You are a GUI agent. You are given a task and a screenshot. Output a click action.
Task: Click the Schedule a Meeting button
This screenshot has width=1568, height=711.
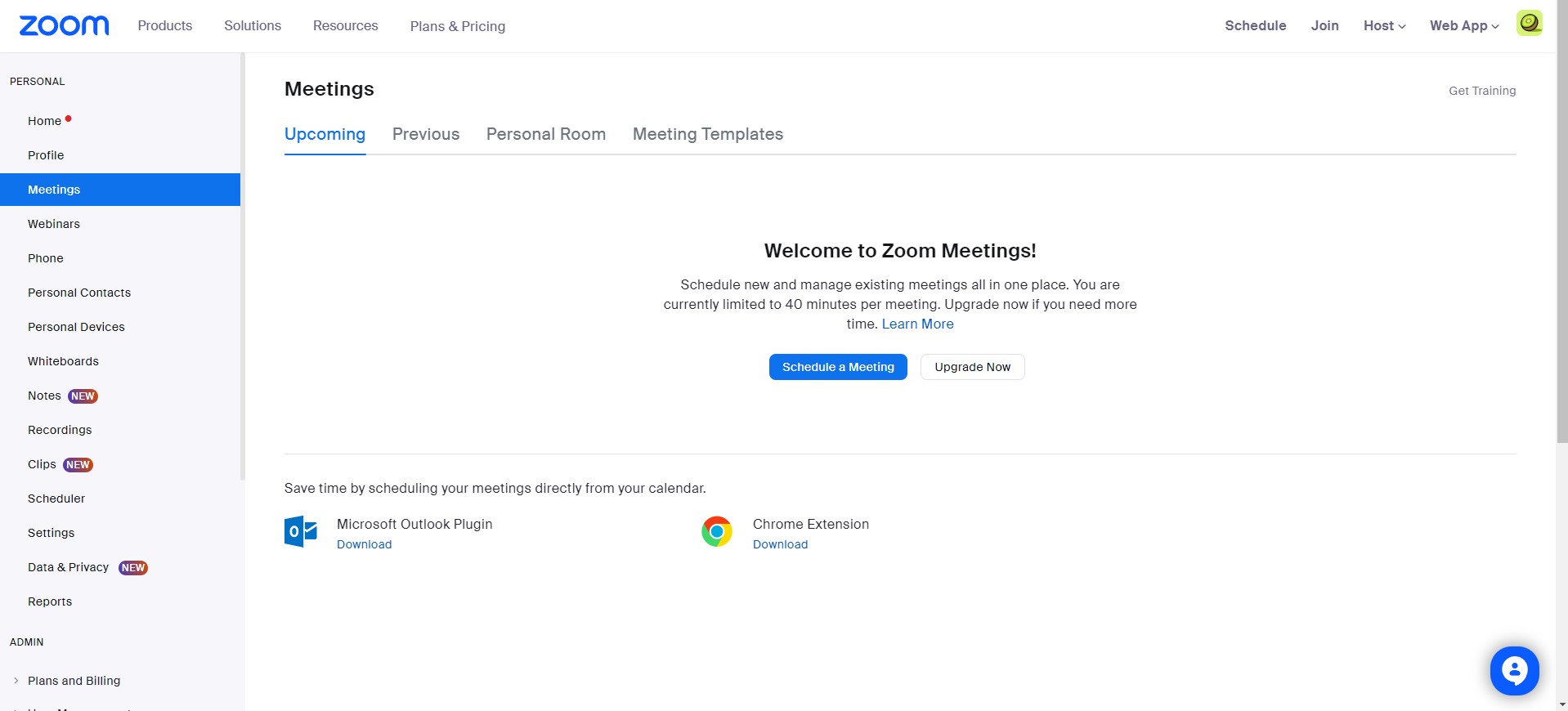coord(838,367)
